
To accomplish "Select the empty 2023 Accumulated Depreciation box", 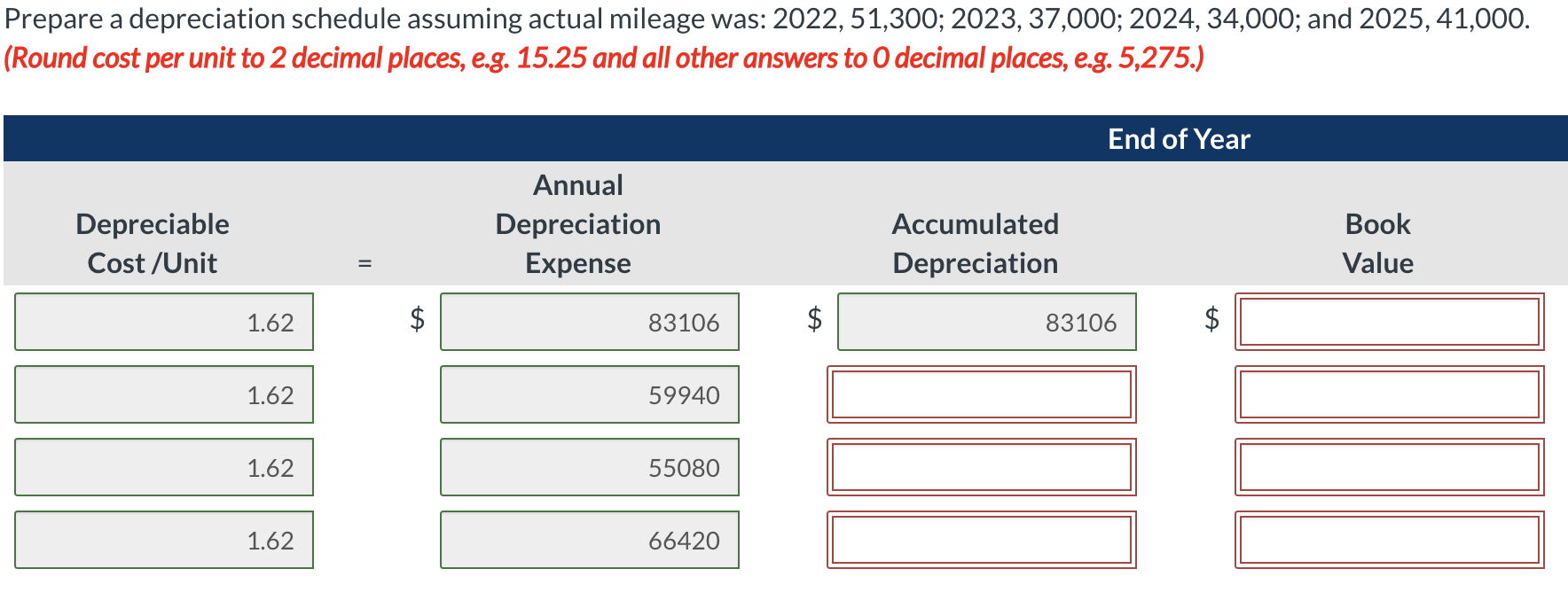I will 982,394.
